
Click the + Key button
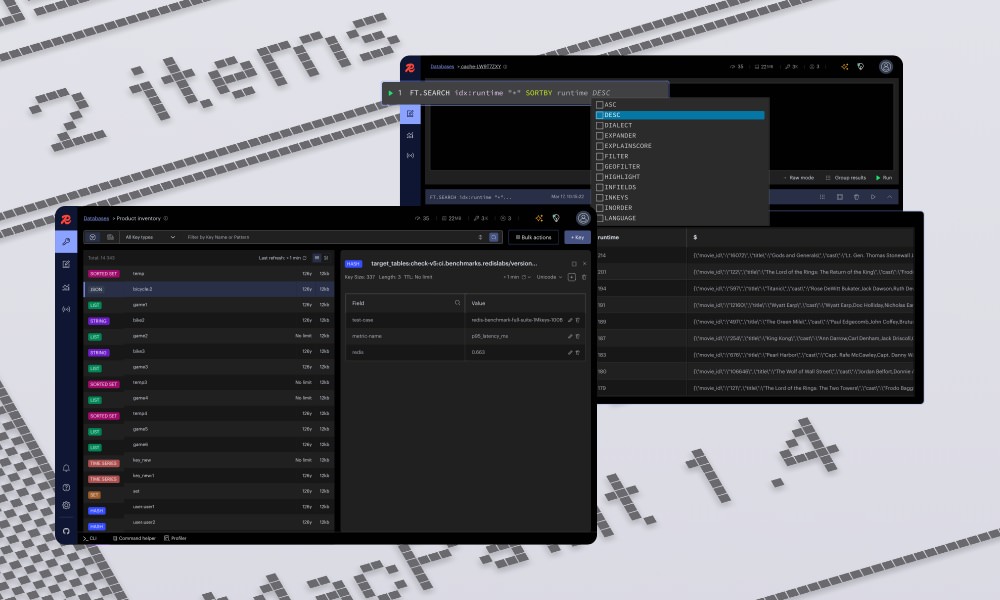(x=578, y=237)
